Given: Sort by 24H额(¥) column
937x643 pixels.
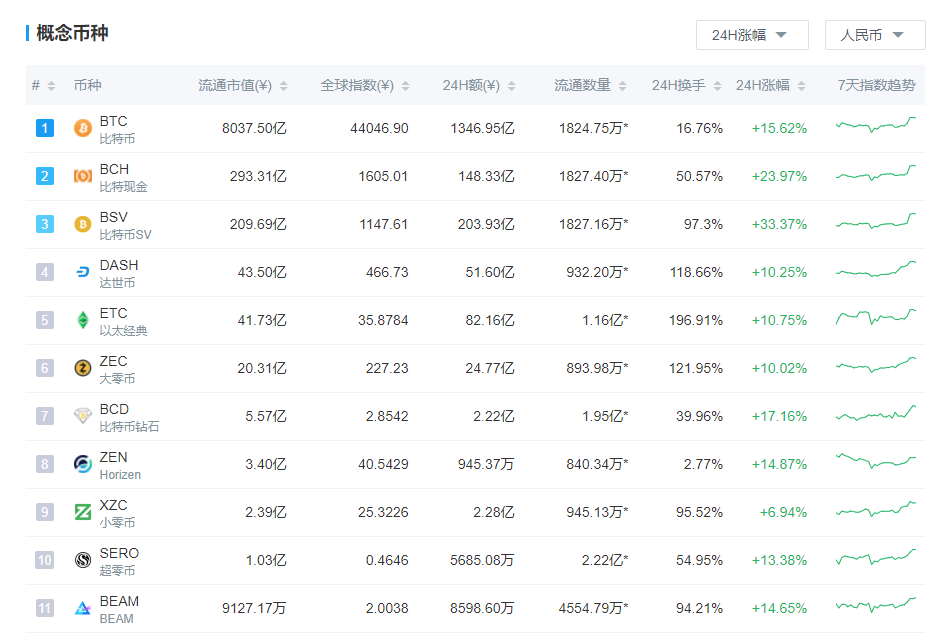Looking at the screenshot, I should point(479,85).
